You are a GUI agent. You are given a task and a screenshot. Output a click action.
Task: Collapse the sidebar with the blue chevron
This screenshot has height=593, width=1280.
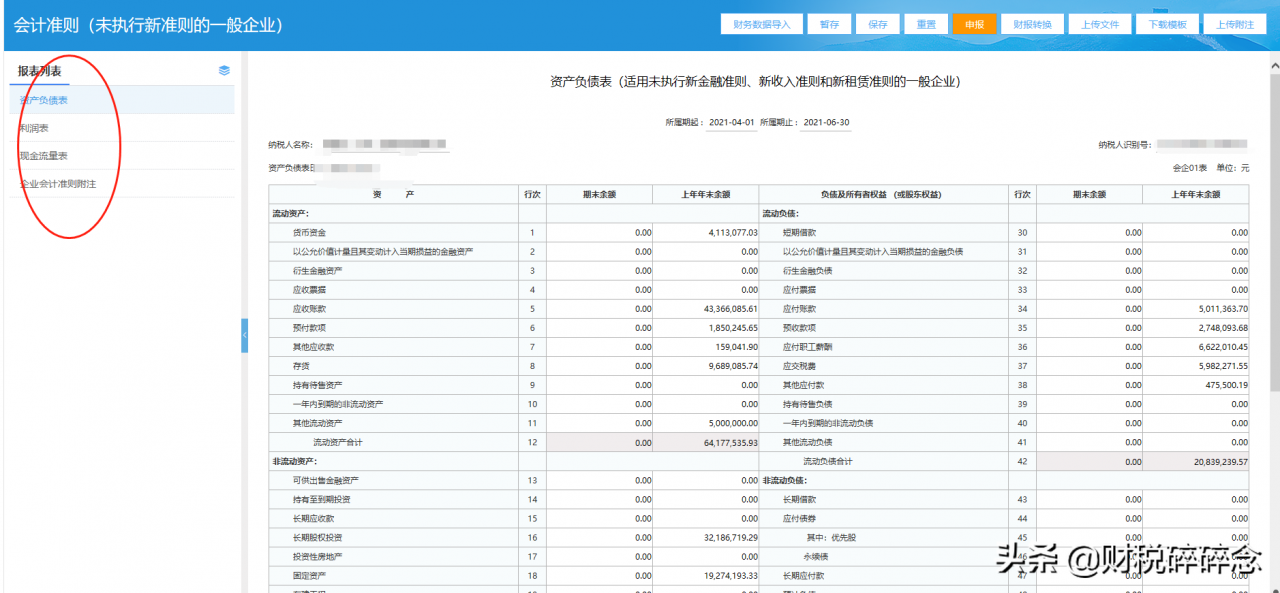245,336
